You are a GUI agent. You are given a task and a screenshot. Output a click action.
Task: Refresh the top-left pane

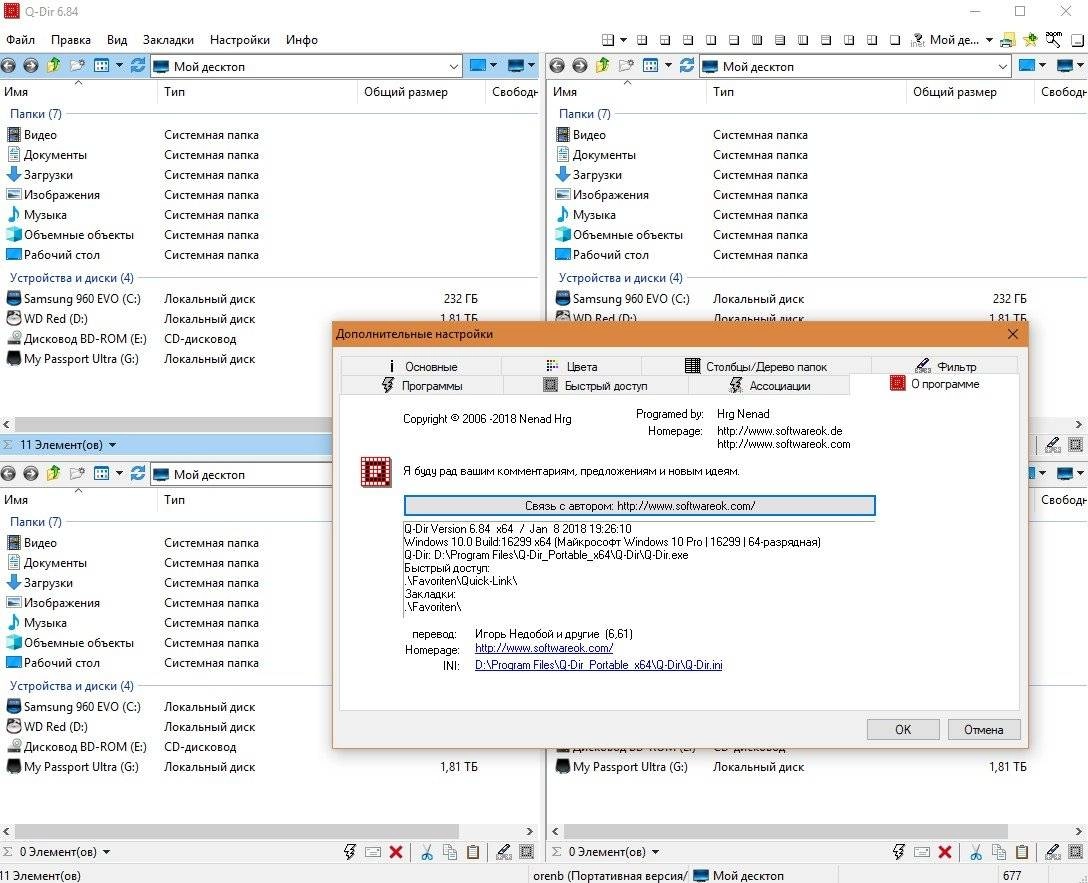137,65
